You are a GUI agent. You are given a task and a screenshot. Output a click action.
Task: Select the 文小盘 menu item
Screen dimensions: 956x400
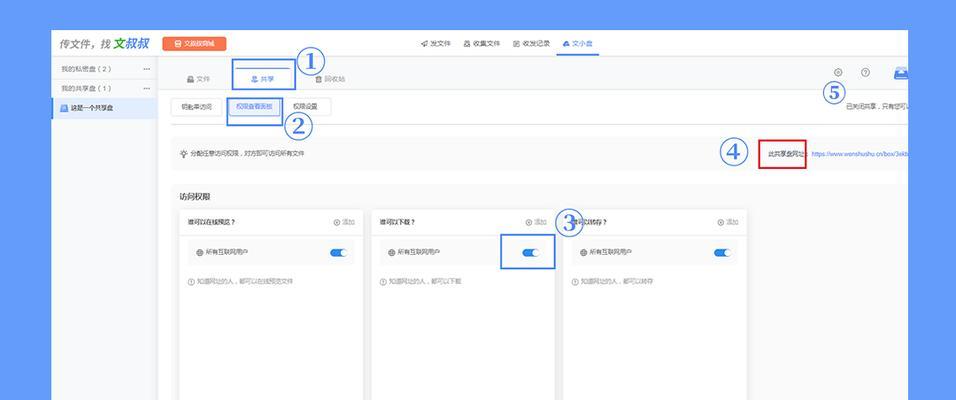click(577, 44)
